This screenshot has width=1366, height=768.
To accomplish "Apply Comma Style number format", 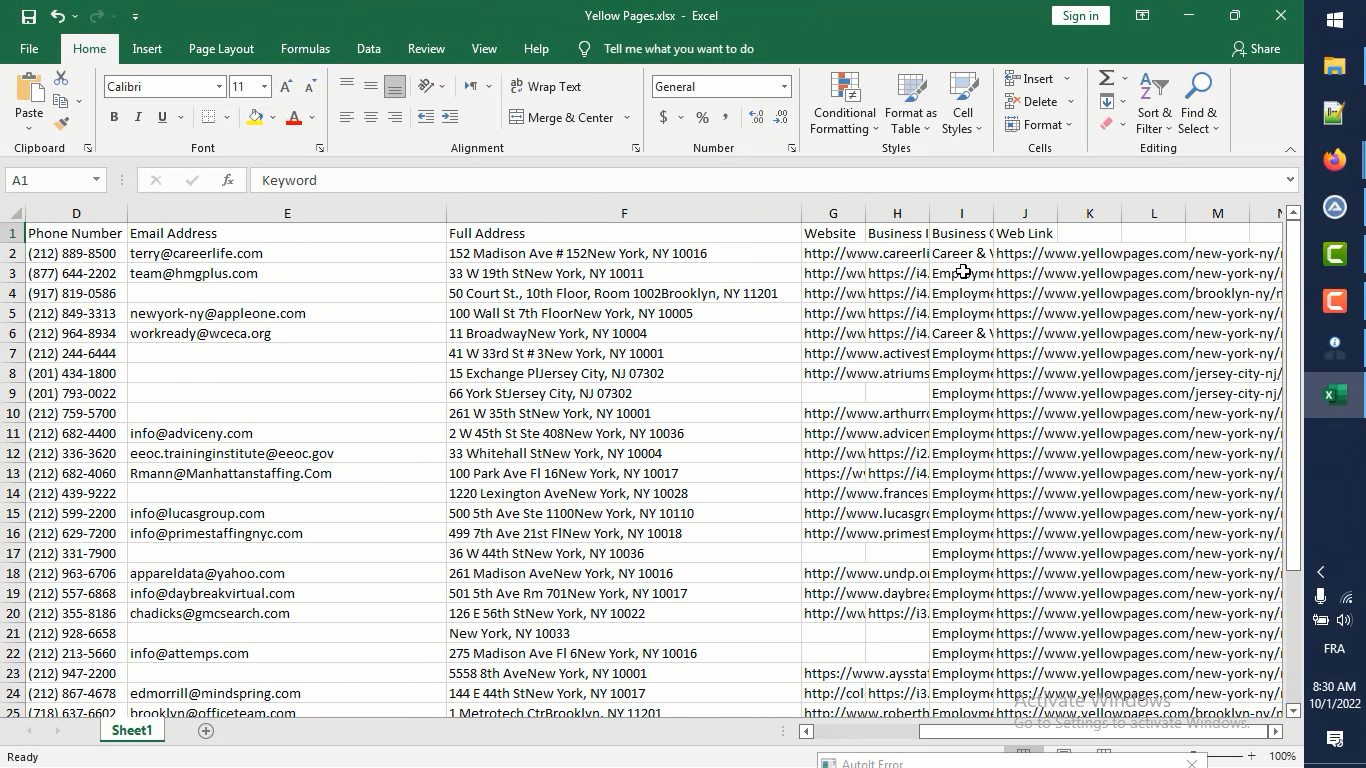I will click(726, 118).
